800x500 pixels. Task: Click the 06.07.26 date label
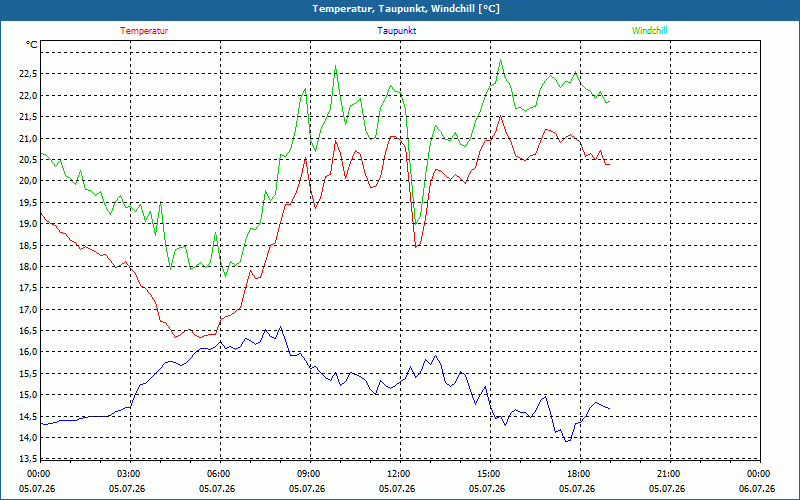pyautogui.click(x=757, y=488)
